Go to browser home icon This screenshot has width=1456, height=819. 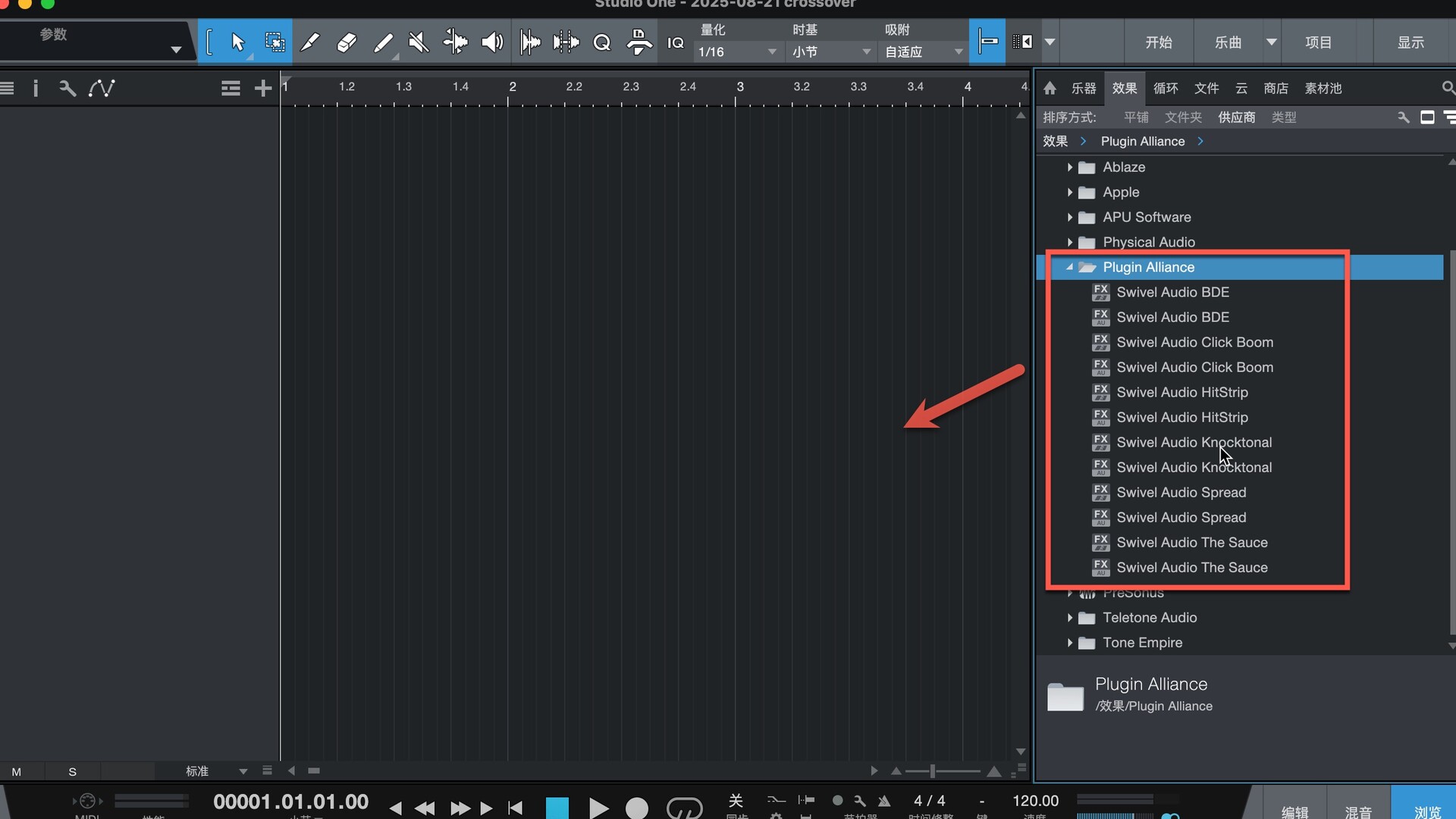tap(1050, 88)
